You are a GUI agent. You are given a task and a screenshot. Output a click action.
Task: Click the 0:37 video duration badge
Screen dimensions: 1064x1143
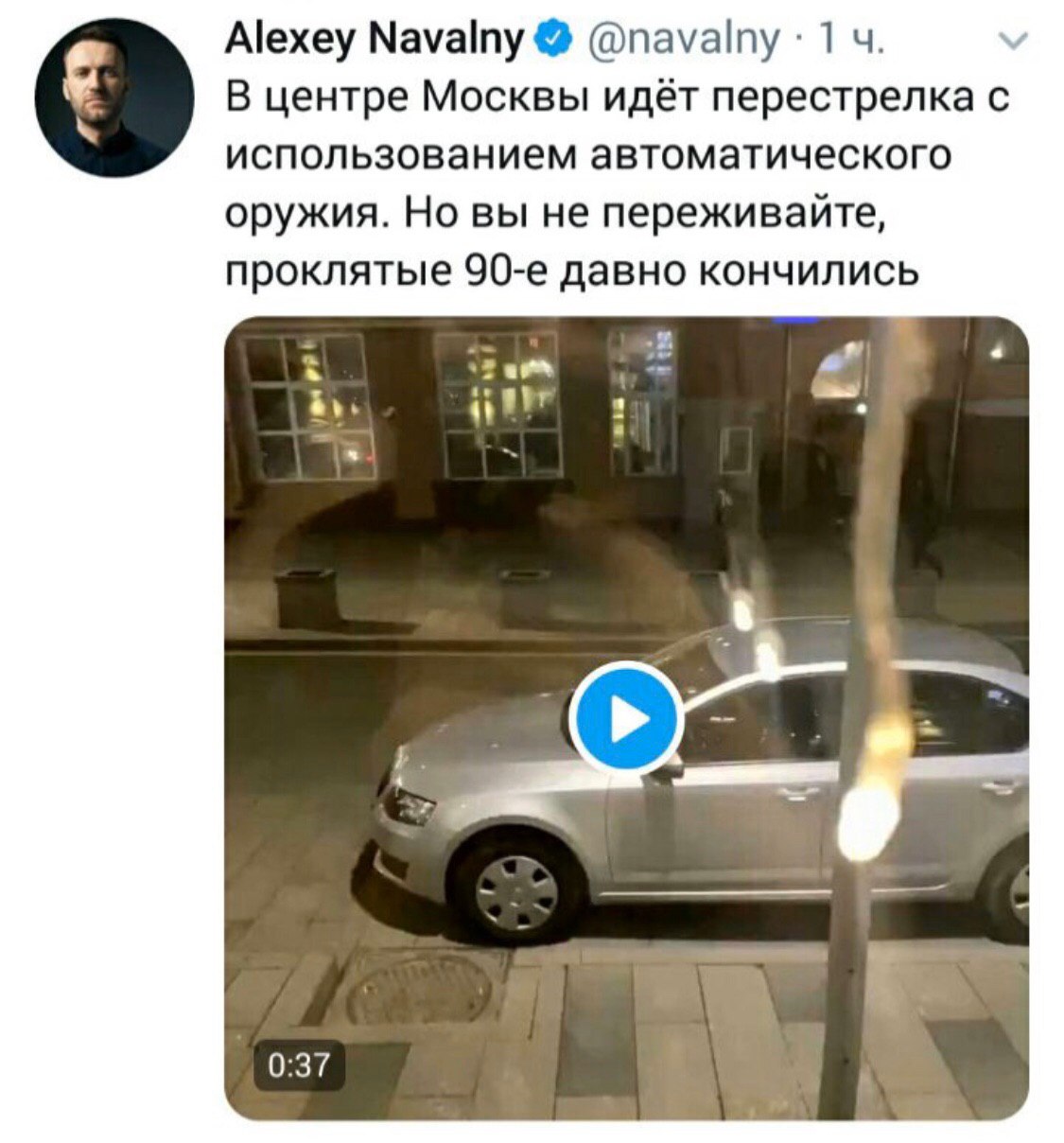pos(298,1064)
